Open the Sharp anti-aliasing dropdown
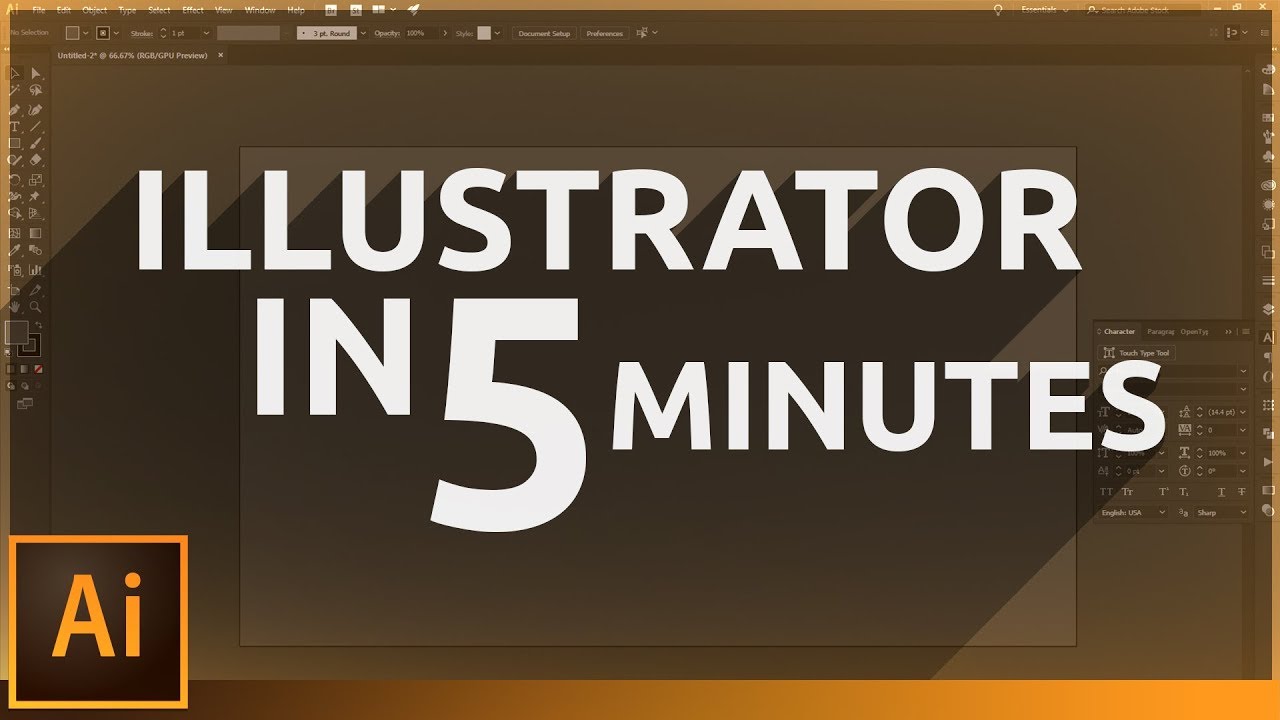Viewport: 1280px width, 720px height. [x=1222, y=513]
